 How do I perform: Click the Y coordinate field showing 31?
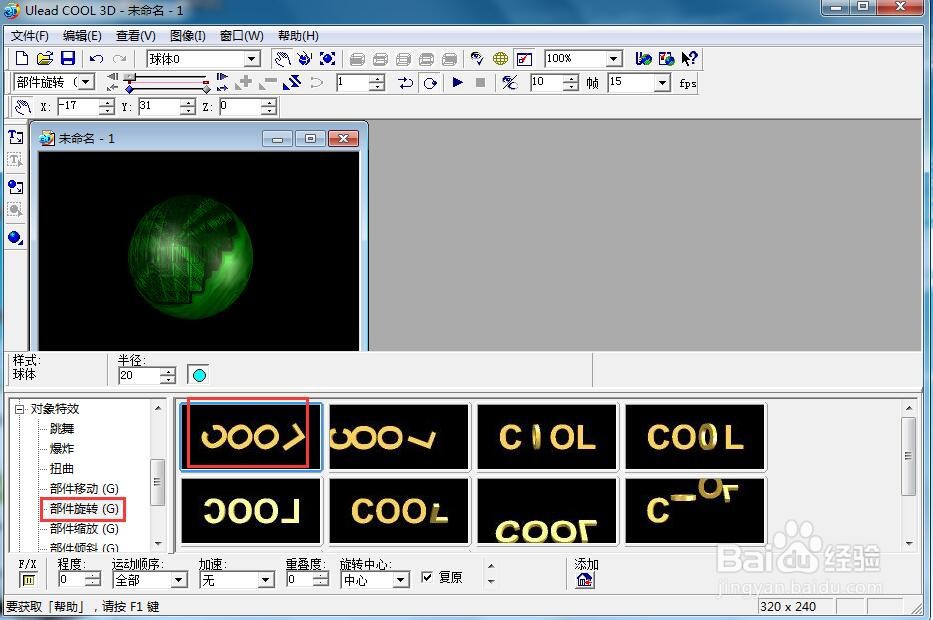click(x=159, y=107)
